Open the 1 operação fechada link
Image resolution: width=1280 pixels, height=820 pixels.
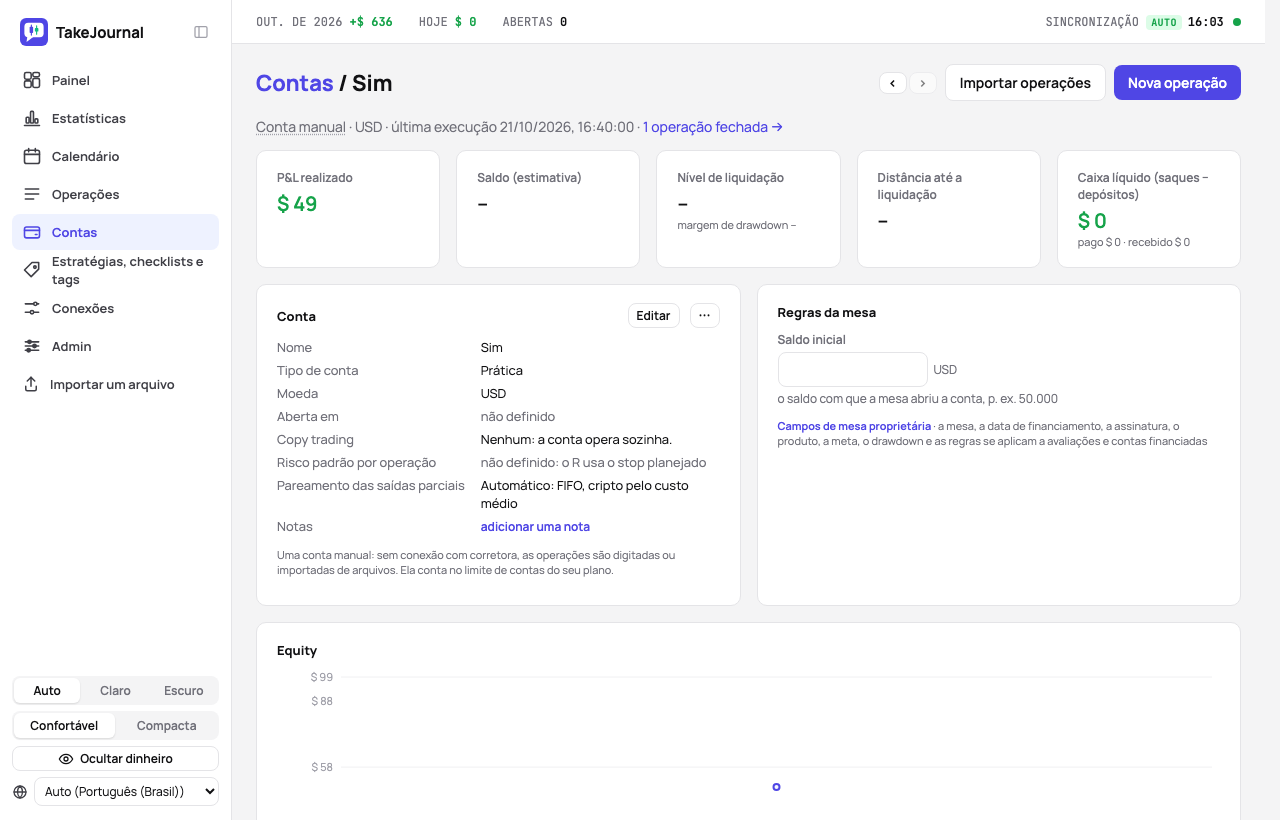pyautogui.click(x=713, y=127)
